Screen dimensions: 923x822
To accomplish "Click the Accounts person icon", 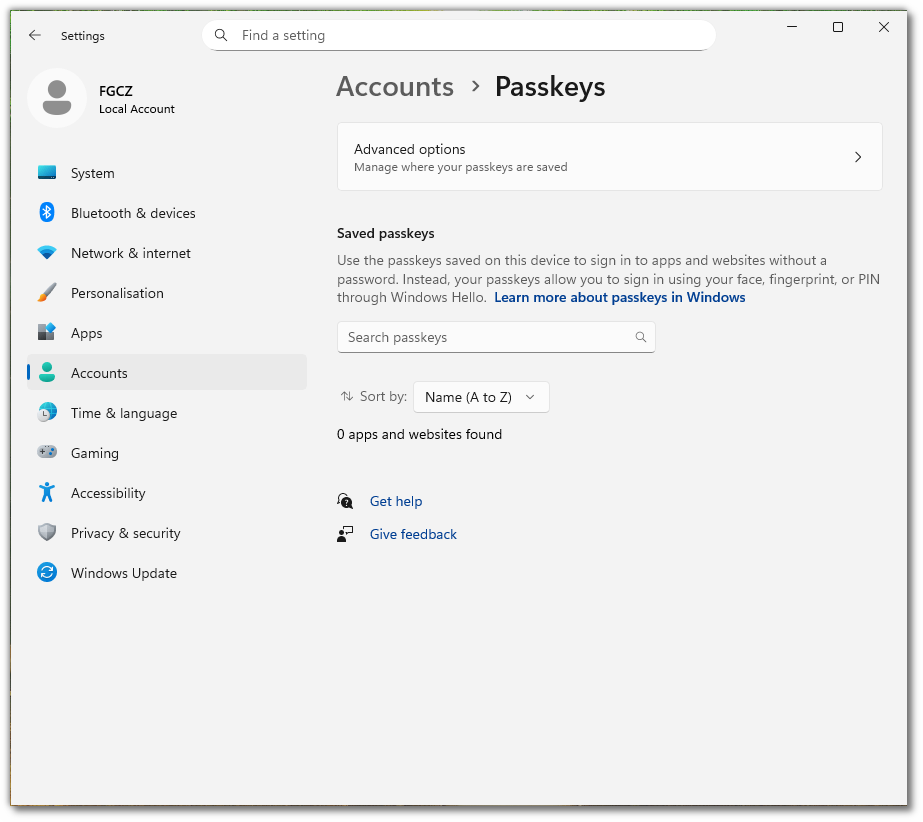I will click(47, 373).
